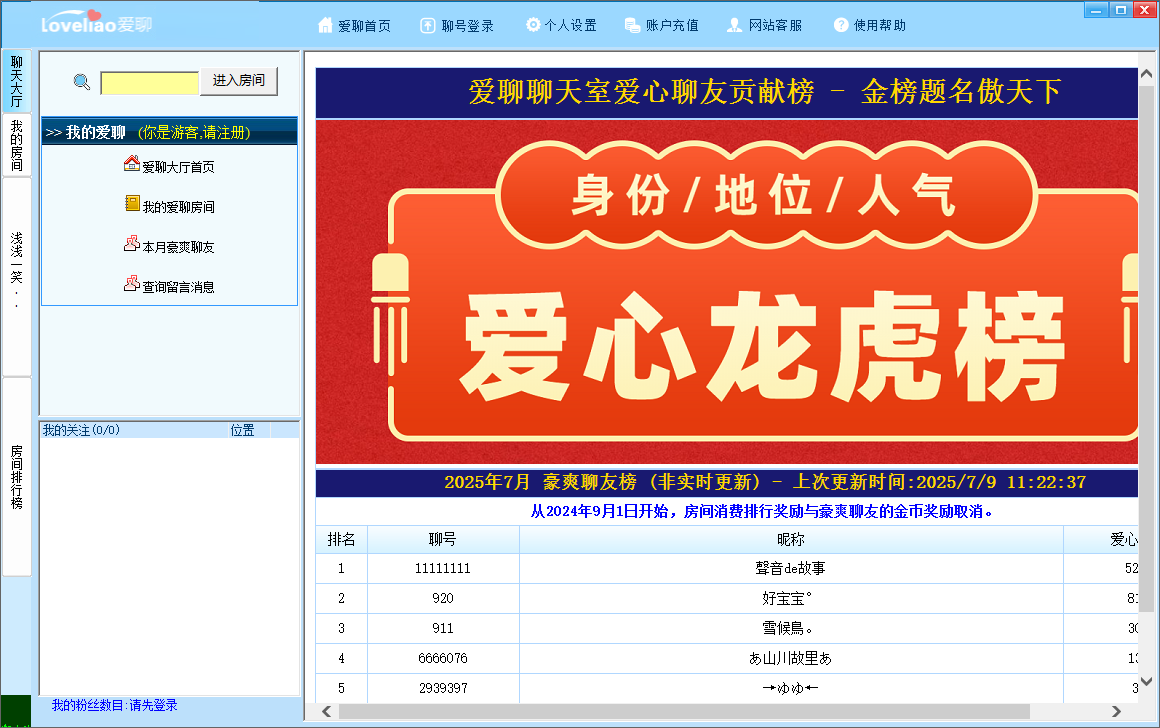1160x728 pixels.
Task: Click icon beside 本月豪爽聊友
Action: [x=132, y=243]
